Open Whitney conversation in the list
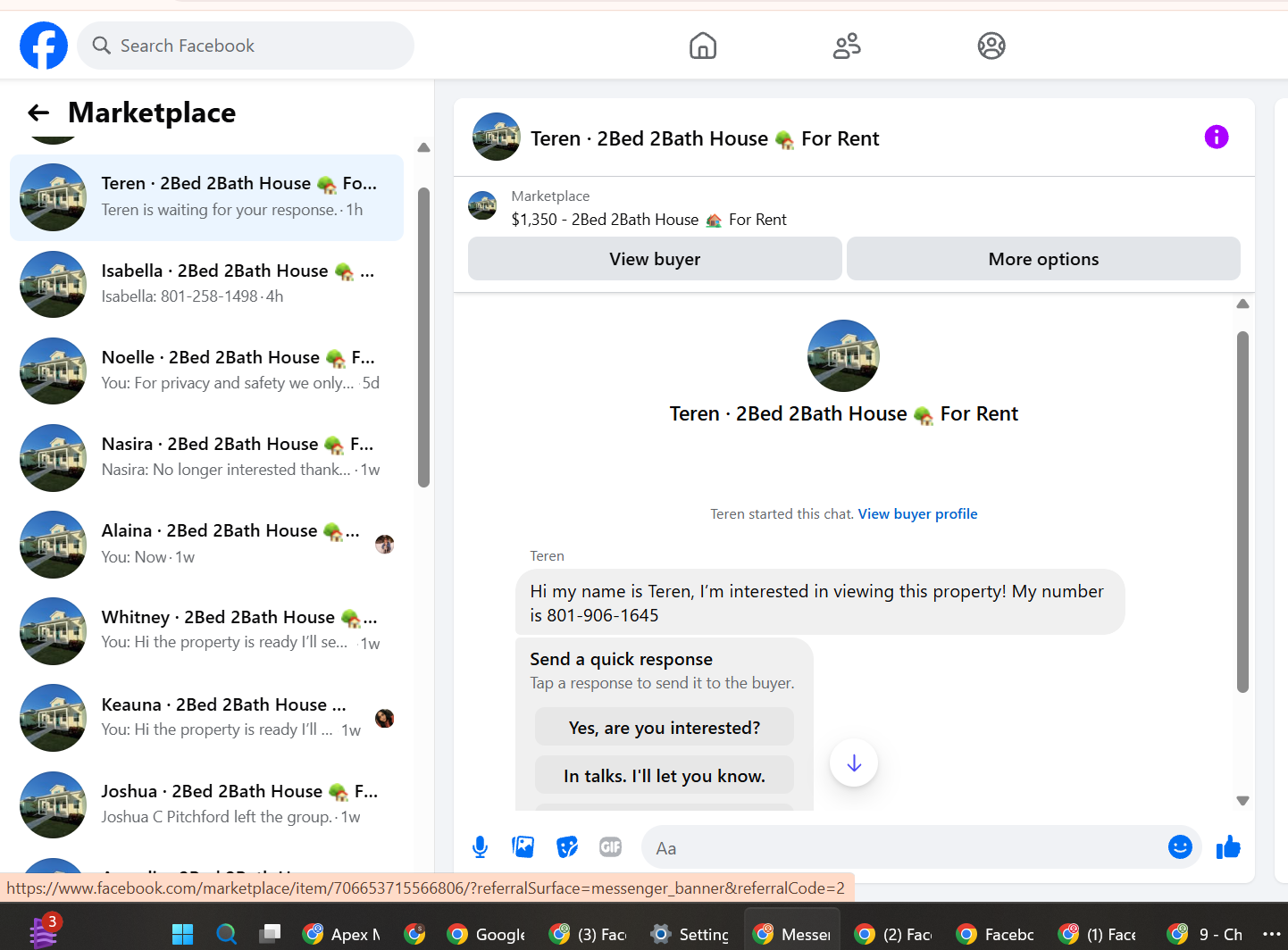Image resolution: width=1288 pixels, height=950 pixels. (206, 630)
